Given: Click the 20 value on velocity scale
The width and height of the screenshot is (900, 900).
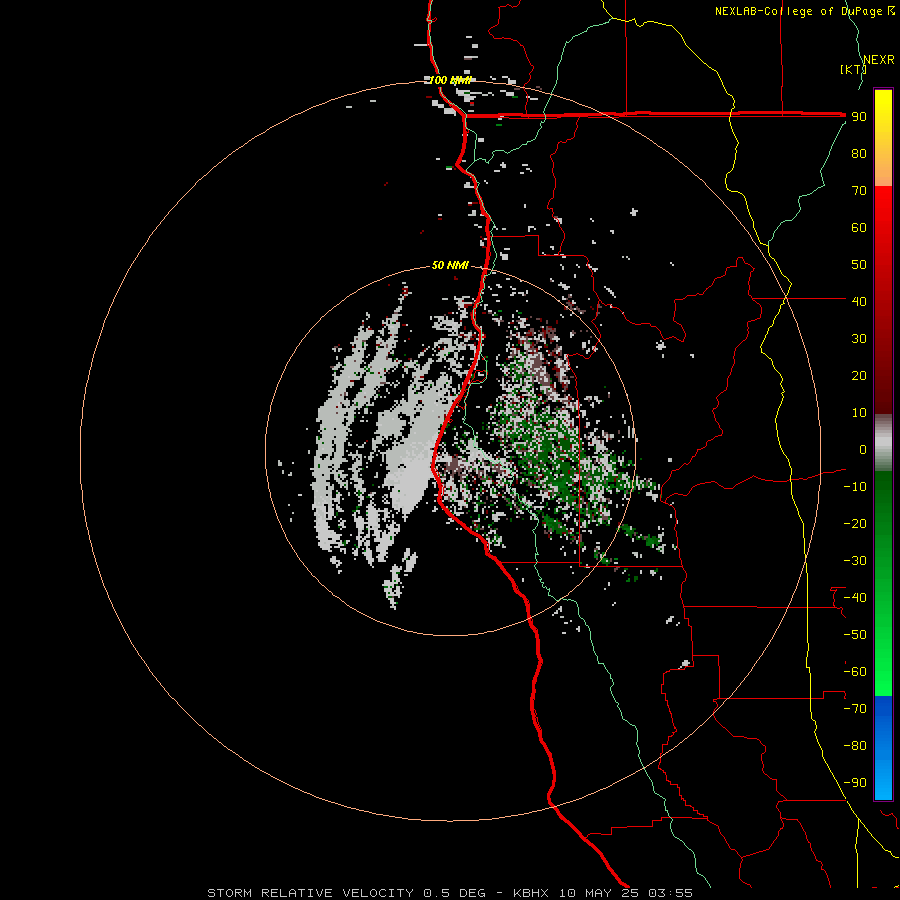Looking at the screenshot, I should (859, 375).
